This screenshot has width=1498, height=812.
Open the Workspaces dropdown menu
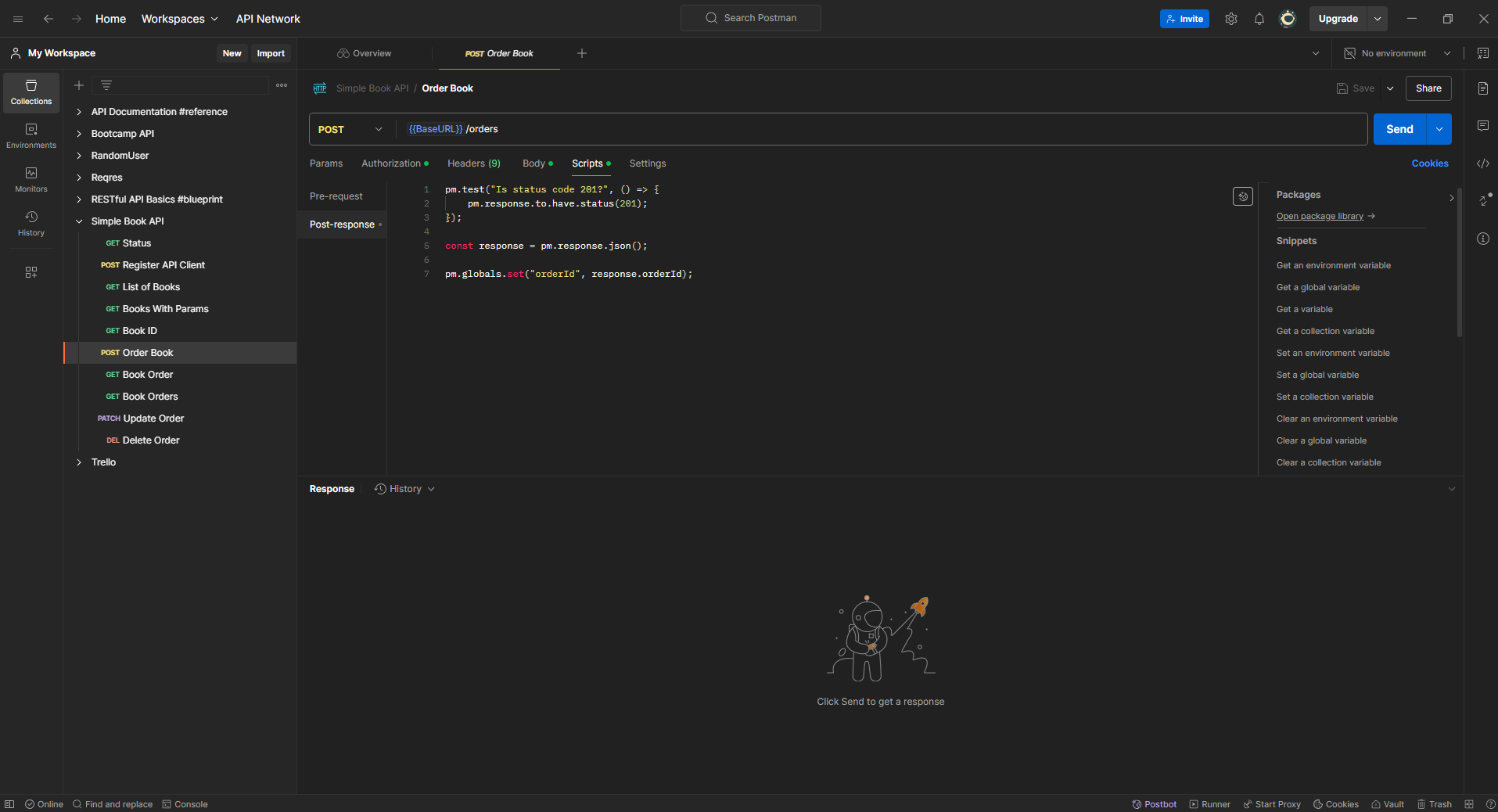[180, 19]
